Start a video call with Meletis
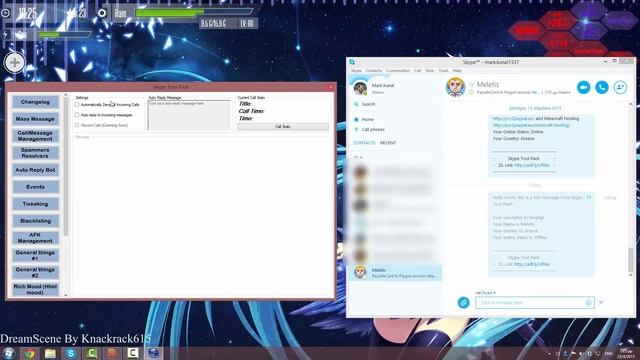This screenshot has height=360, width=640. point(584,87)
